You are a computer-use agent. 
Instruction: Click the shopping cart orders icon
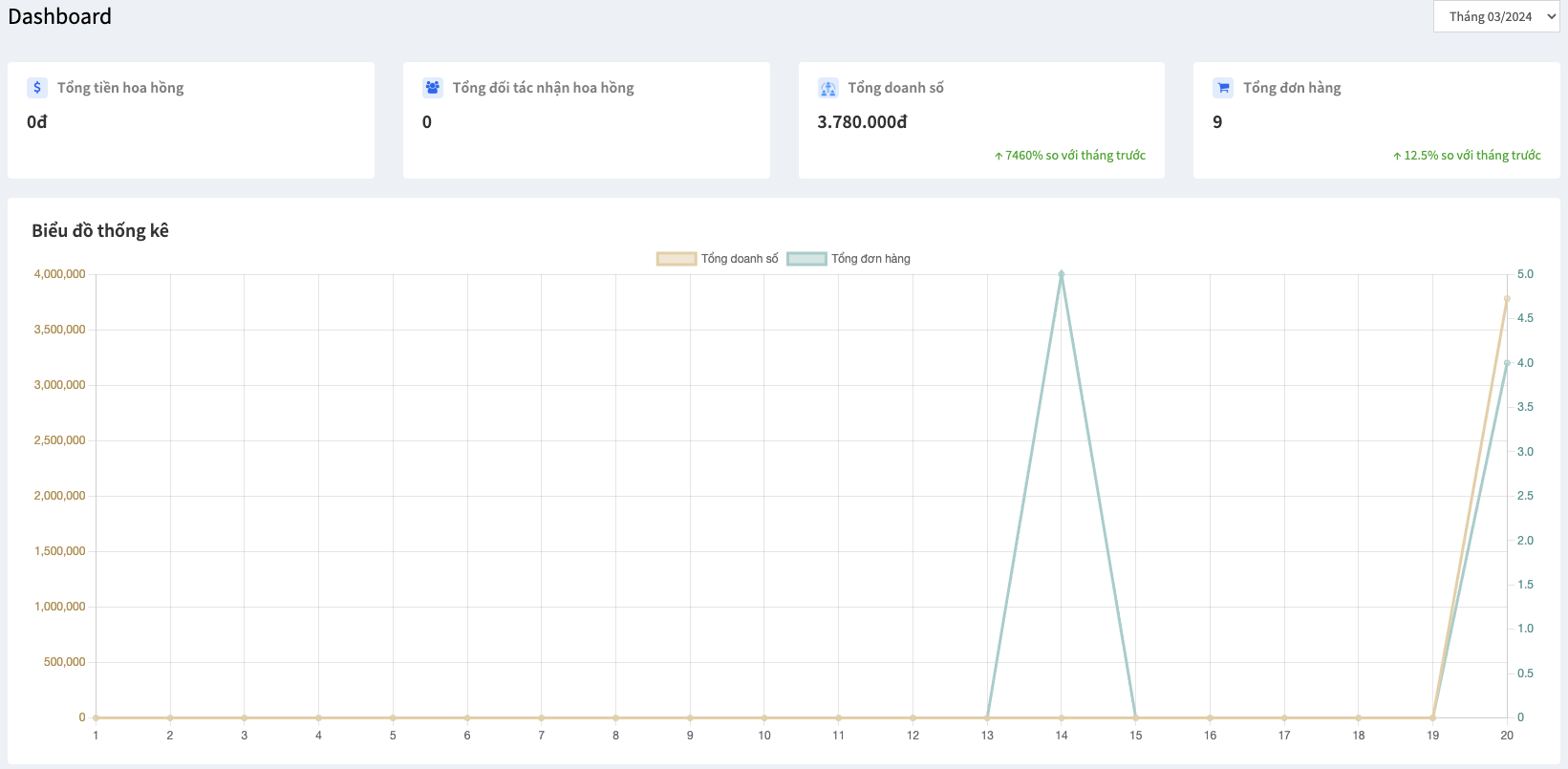point(1222,88)
